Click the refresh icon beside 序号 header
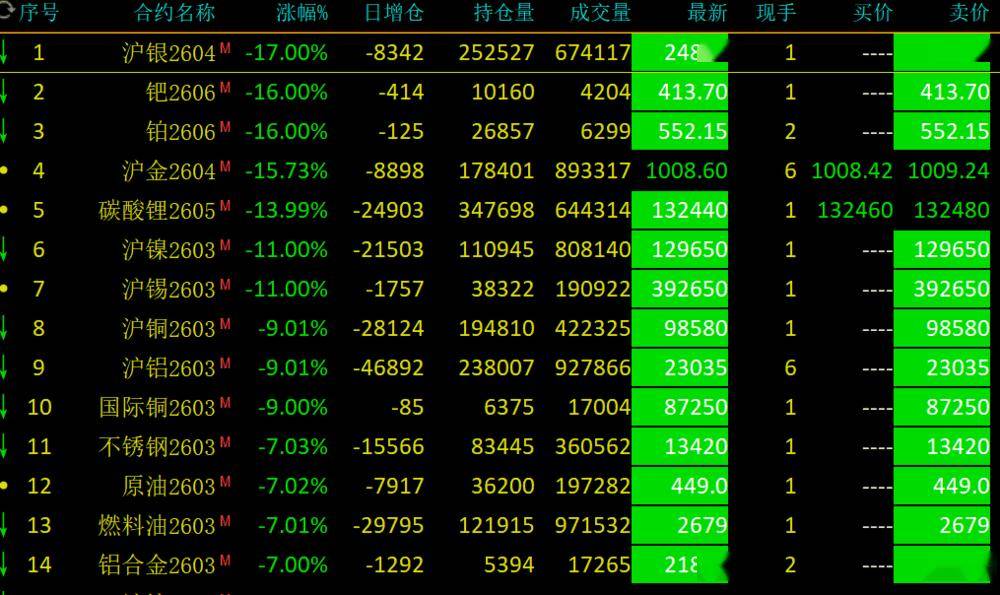1000x595 pixels. (x=6, y=12)
